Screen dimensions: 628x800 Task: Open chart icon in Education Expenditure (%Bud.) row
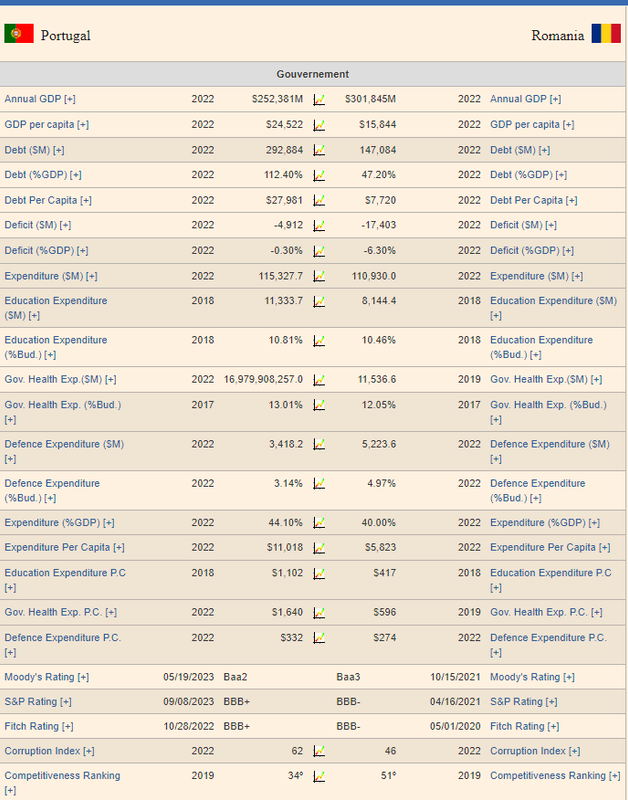(319, 340)
